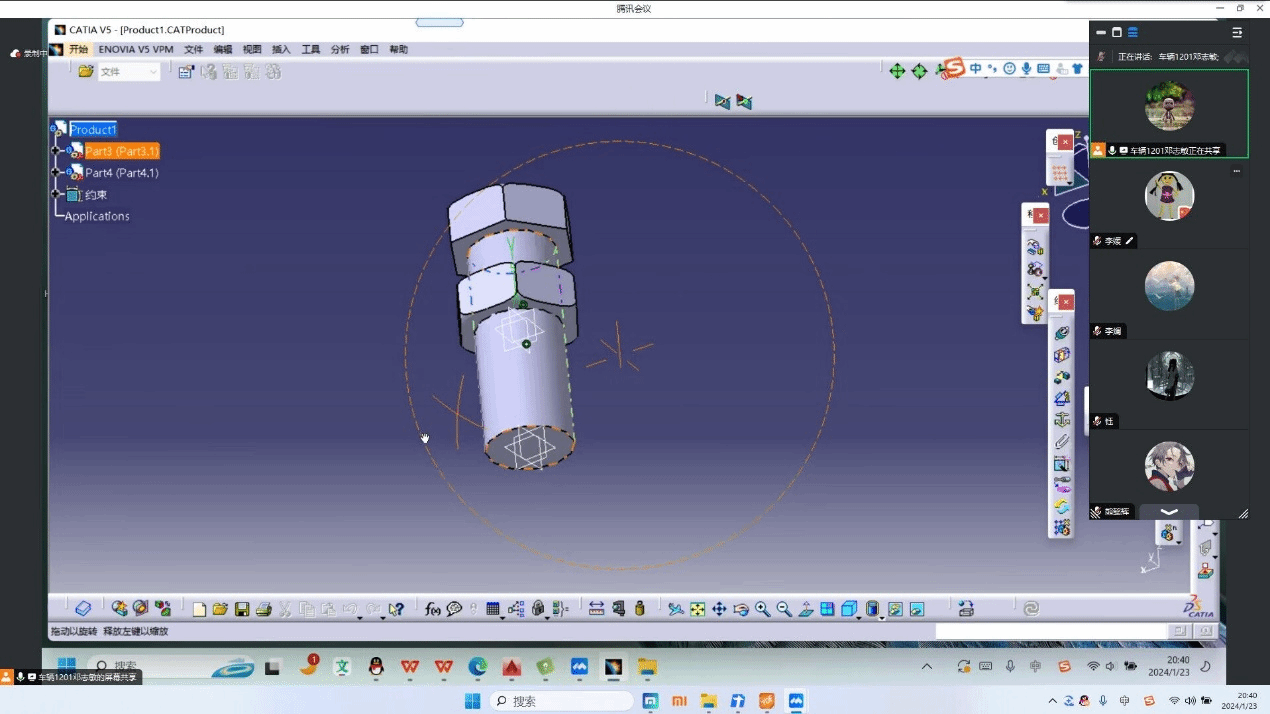Select 约束 in the specification tree
The width and height of the screenshot is (1270, 714).
coord(95,195)
